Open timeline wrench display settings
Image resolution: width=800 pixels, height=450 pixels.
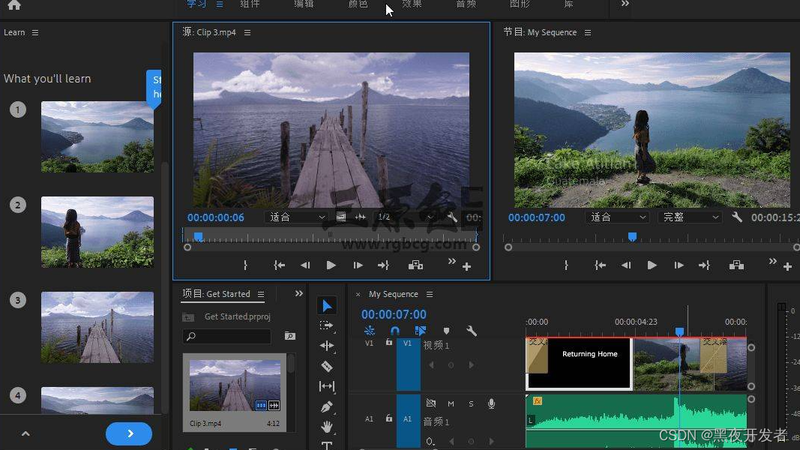pyautogui.click(x=471, y=331)
